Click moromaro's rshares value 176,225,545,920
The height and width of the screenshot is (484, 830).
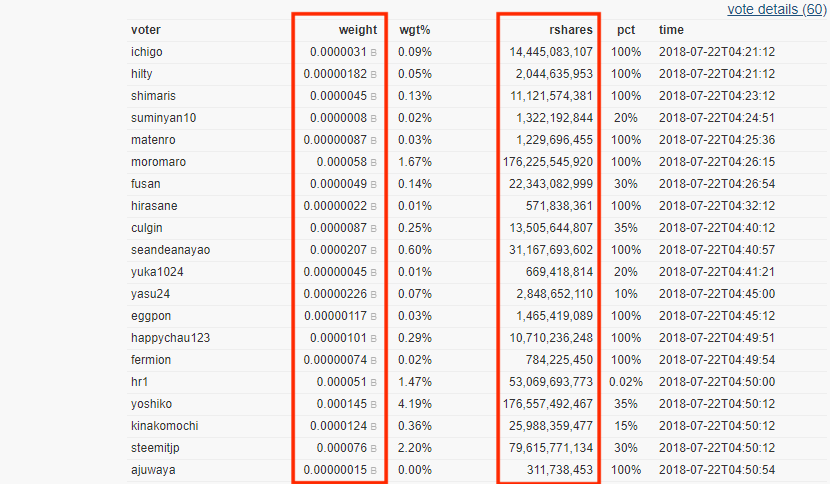point(548,162)
